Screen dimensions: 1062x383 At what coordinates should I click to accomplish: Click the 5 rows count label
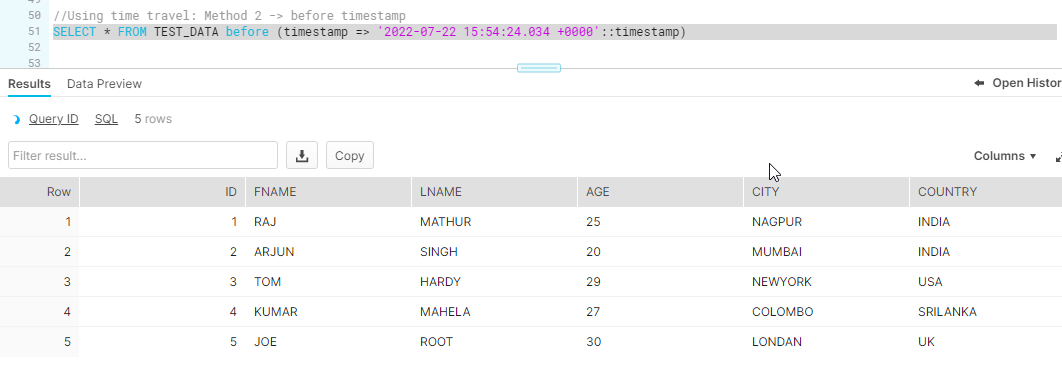coord(153,119)
